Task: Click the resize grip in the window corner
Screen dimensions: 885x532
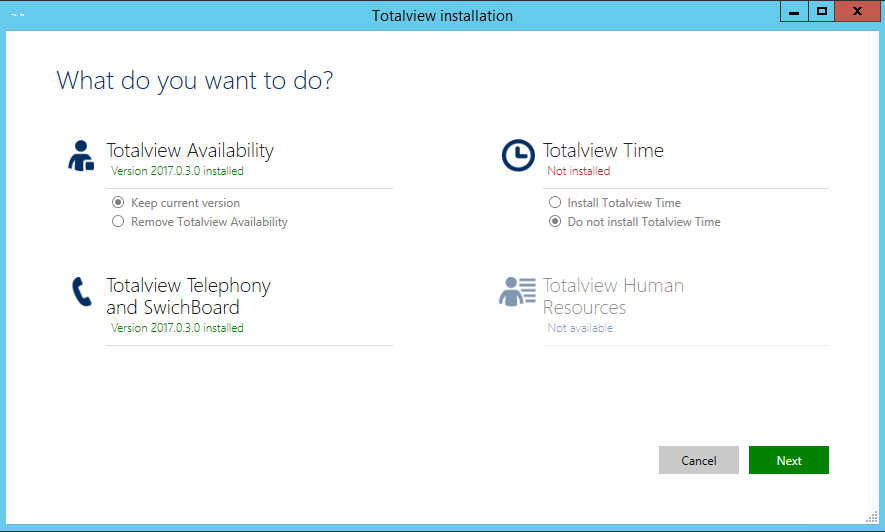Action: 872,517
